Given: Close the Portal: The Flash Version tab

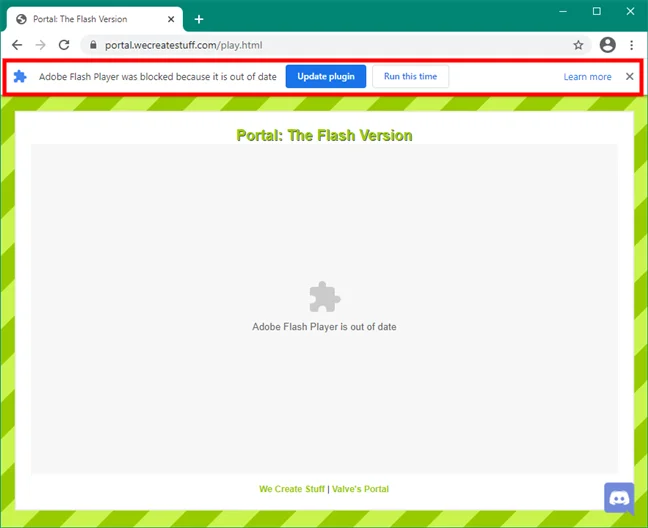Looking at the screenshot, I should (171, 19).
